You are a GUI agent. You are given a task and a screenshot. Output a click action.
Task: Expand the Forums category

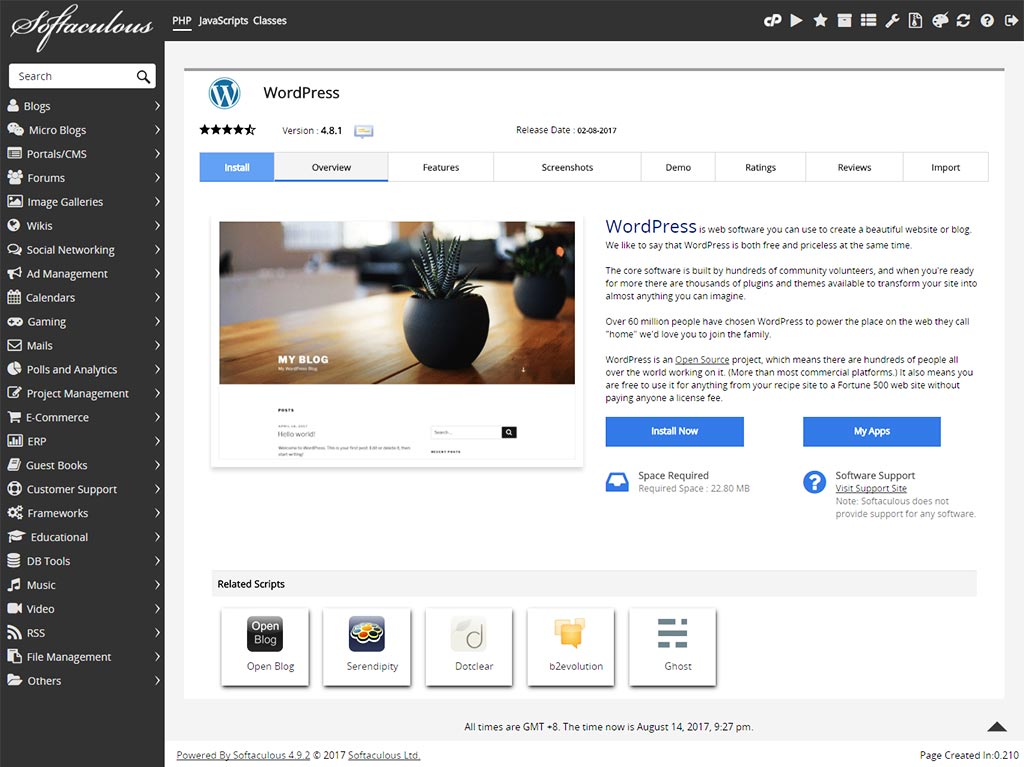pyautogui.click(x=82, y=178)
